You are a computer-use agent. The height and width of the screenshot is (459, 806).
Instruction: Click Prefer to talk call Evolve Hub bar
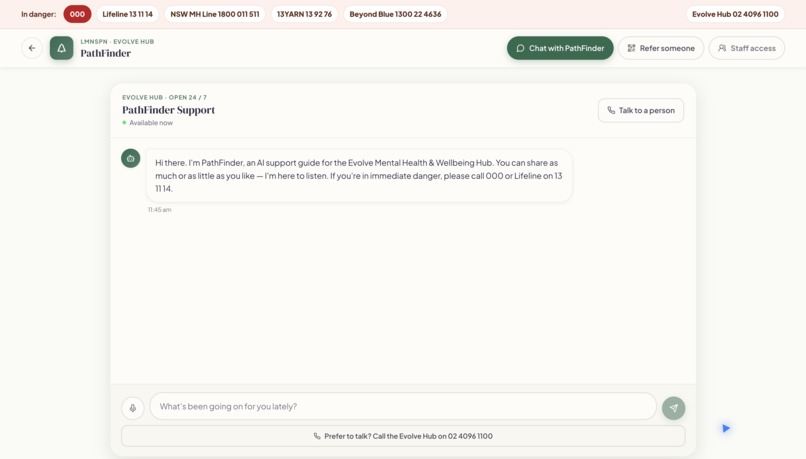coord(403,436)
